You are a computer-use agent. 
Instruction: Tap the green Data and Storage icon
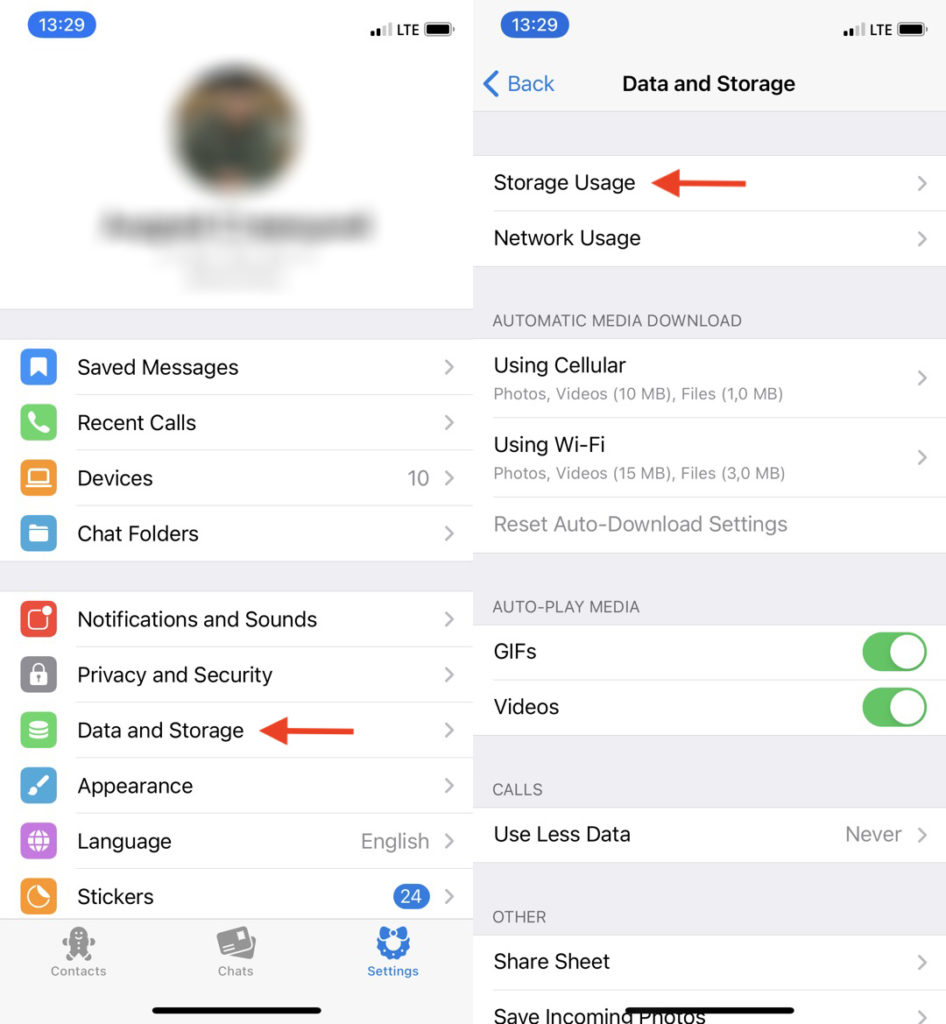pos(39,730)
